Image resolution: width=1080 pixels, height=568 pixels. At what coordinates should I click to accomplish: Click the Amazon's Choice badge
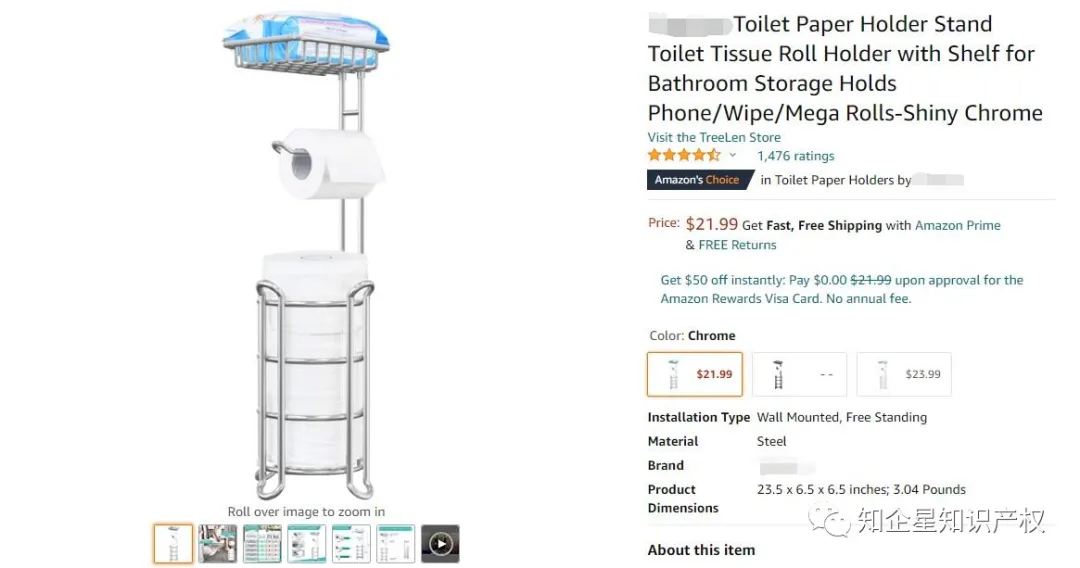[698, 180]
